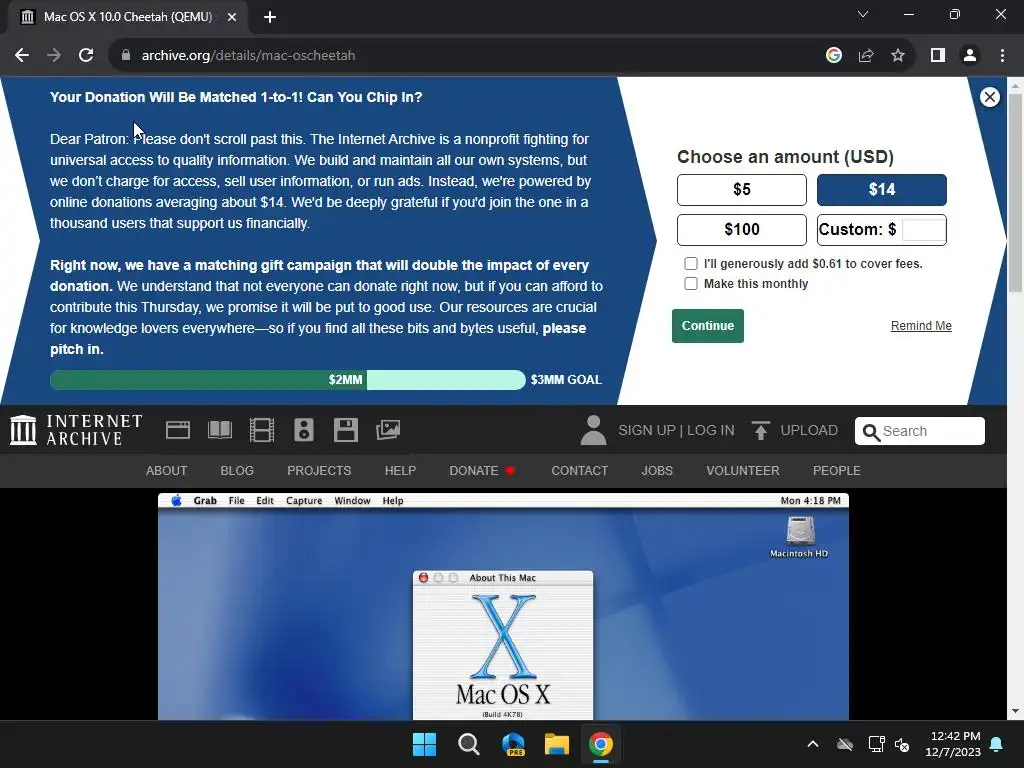Screen dimensions: 1024x768
Task: Open the Texts book icon
Action: click(x=220, y=430)
